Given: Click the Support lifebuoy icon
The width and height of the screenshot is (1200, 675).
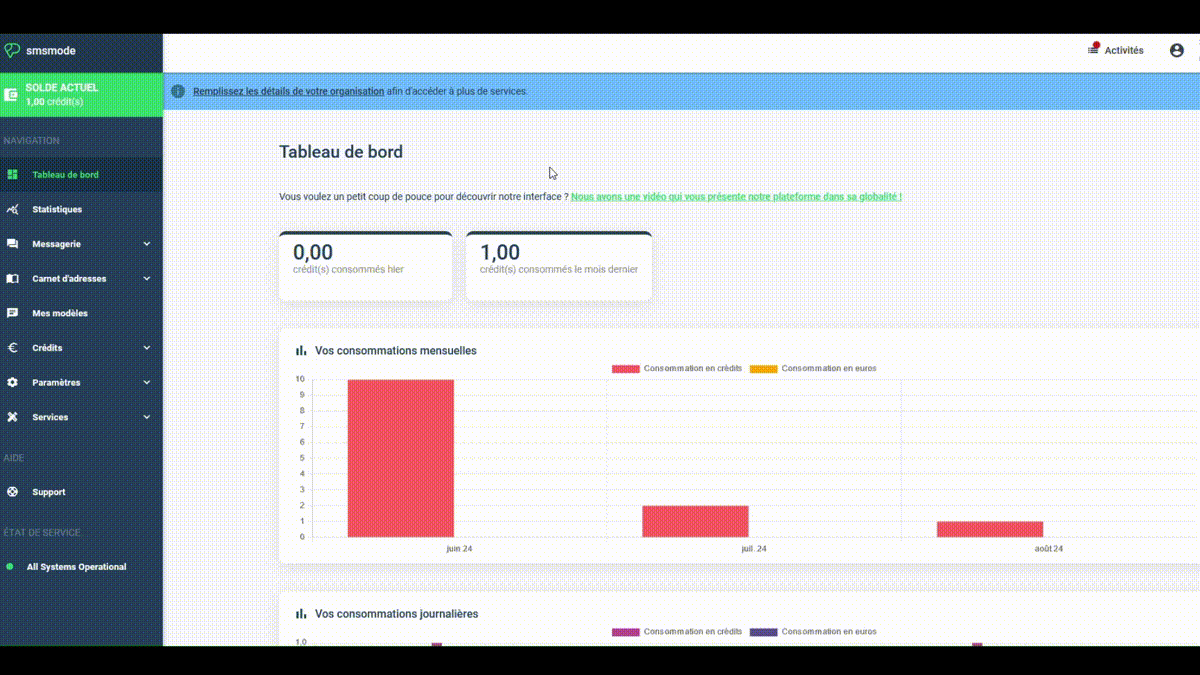Looking at the screenshot, I should (13, 492).
